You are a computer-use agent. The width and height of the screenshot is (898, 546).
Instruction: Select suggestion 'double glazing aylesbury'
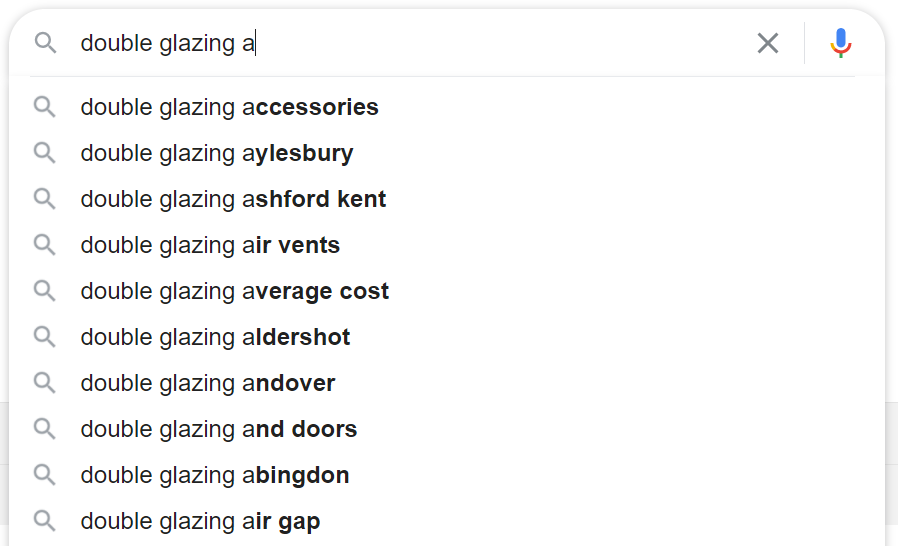tap(447, 153)
